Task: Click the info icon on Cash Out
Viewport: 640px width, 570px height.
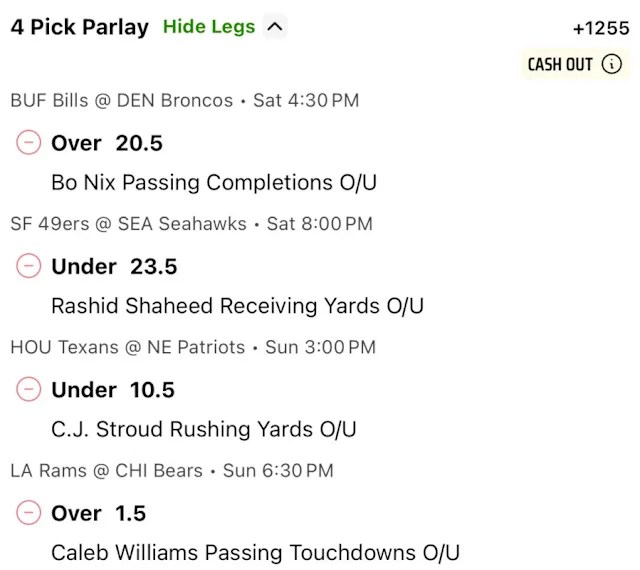Action: pos(612,65)
